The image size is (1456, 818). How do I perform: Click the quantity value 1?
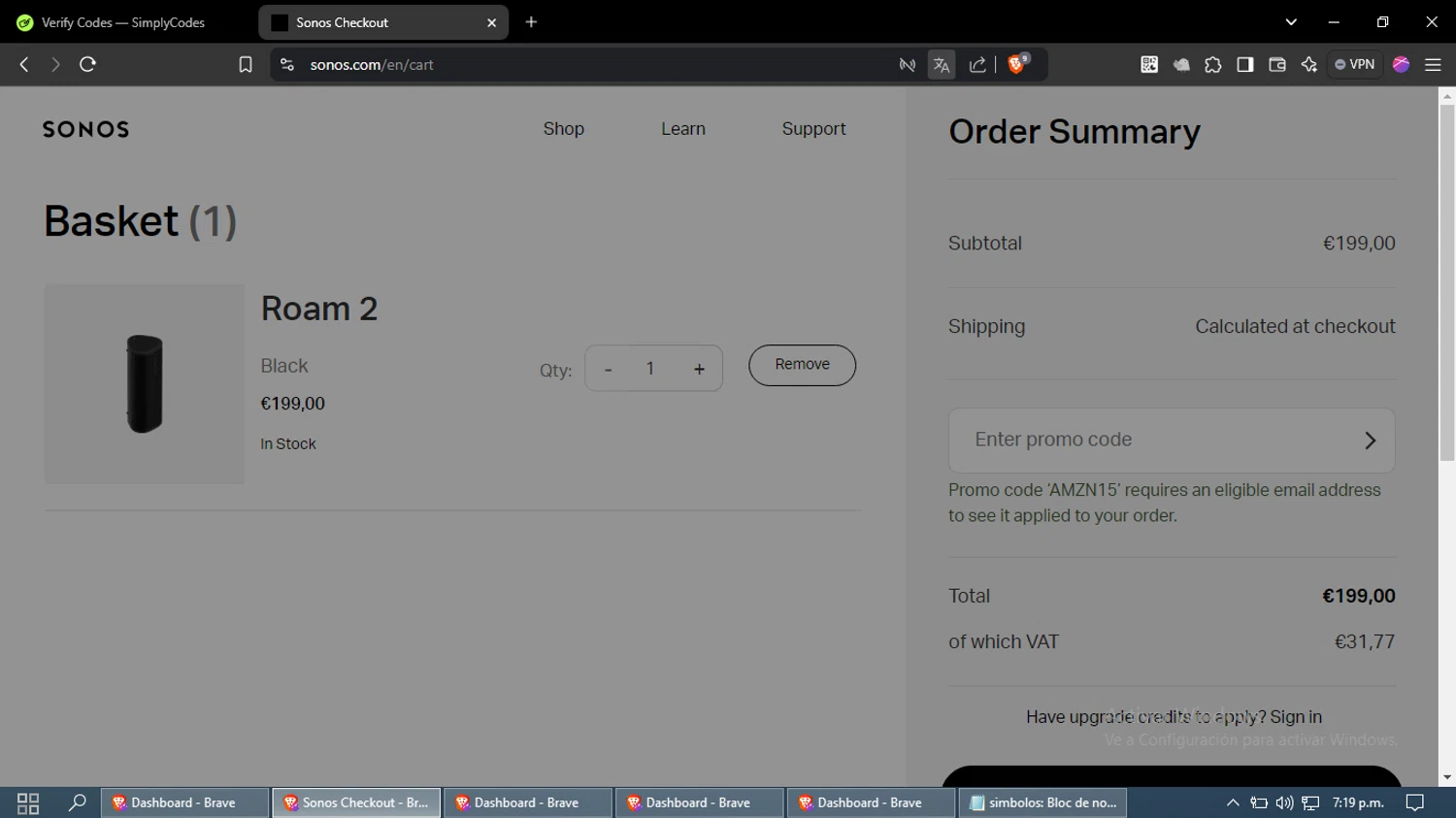pos(650,369)
